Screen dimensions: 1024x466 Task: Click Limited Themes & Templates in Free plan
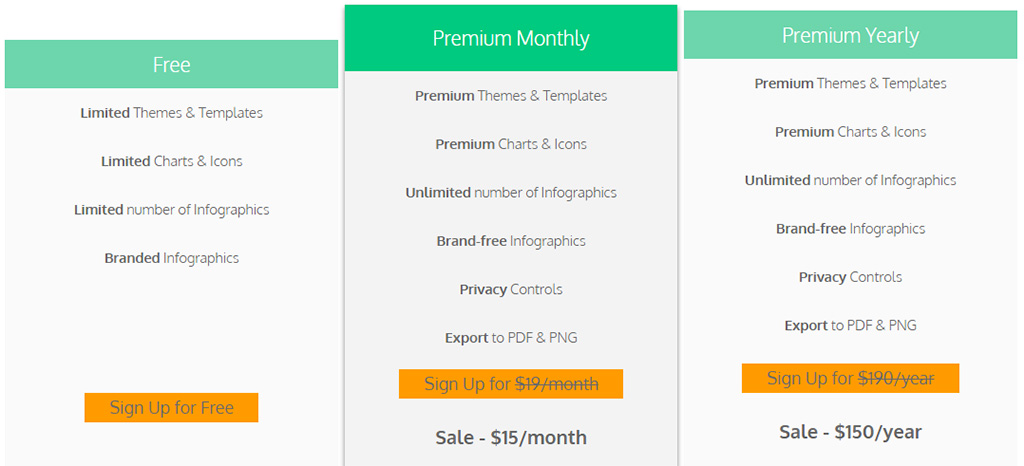(x=171, y=113)
